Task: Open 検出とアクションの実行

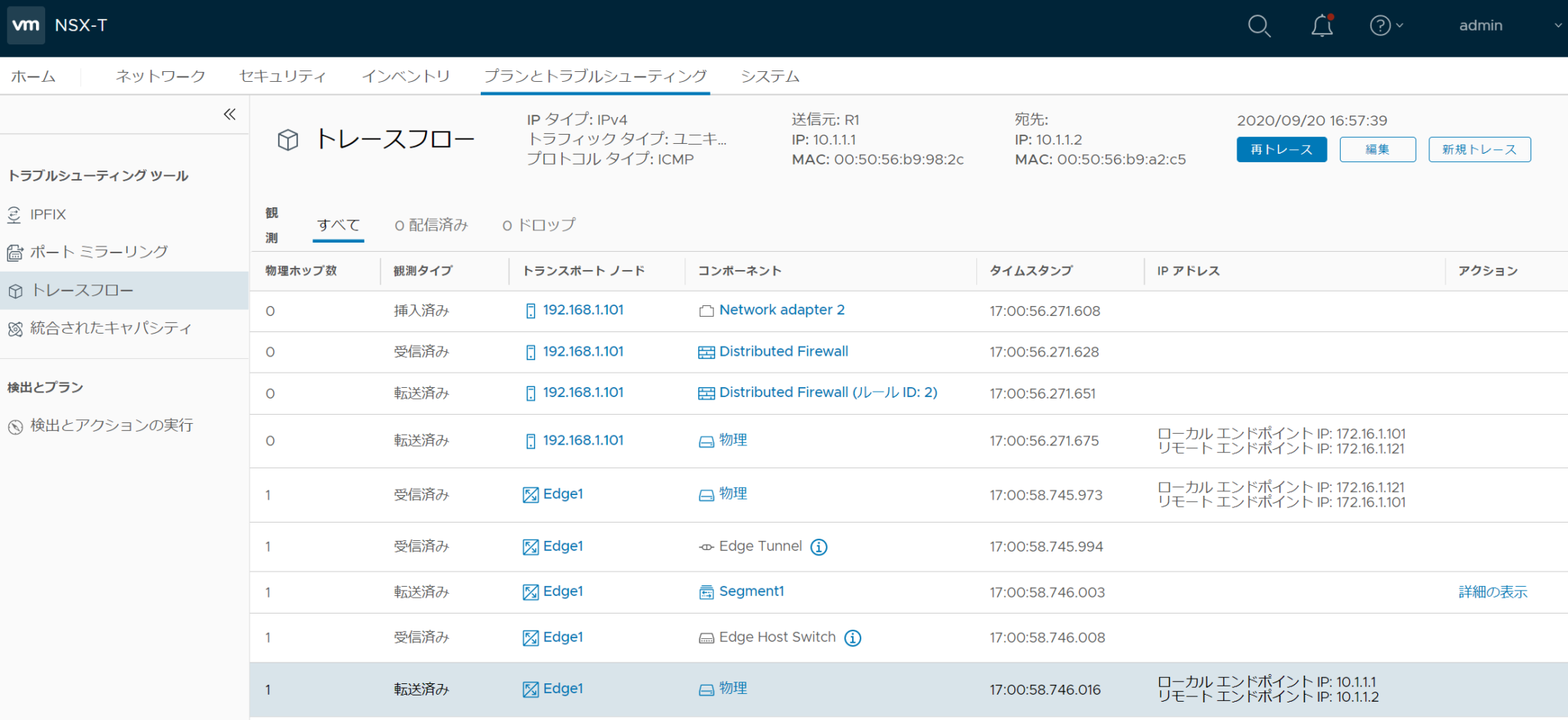Action: [111, 425]
